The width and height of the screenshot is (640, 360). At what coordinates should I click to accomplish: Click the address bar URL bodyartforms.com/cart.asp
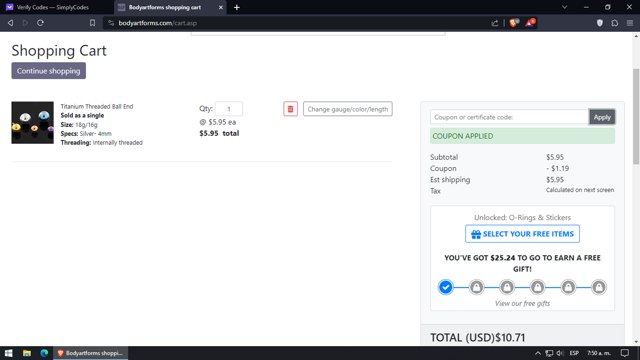point(158,23)
